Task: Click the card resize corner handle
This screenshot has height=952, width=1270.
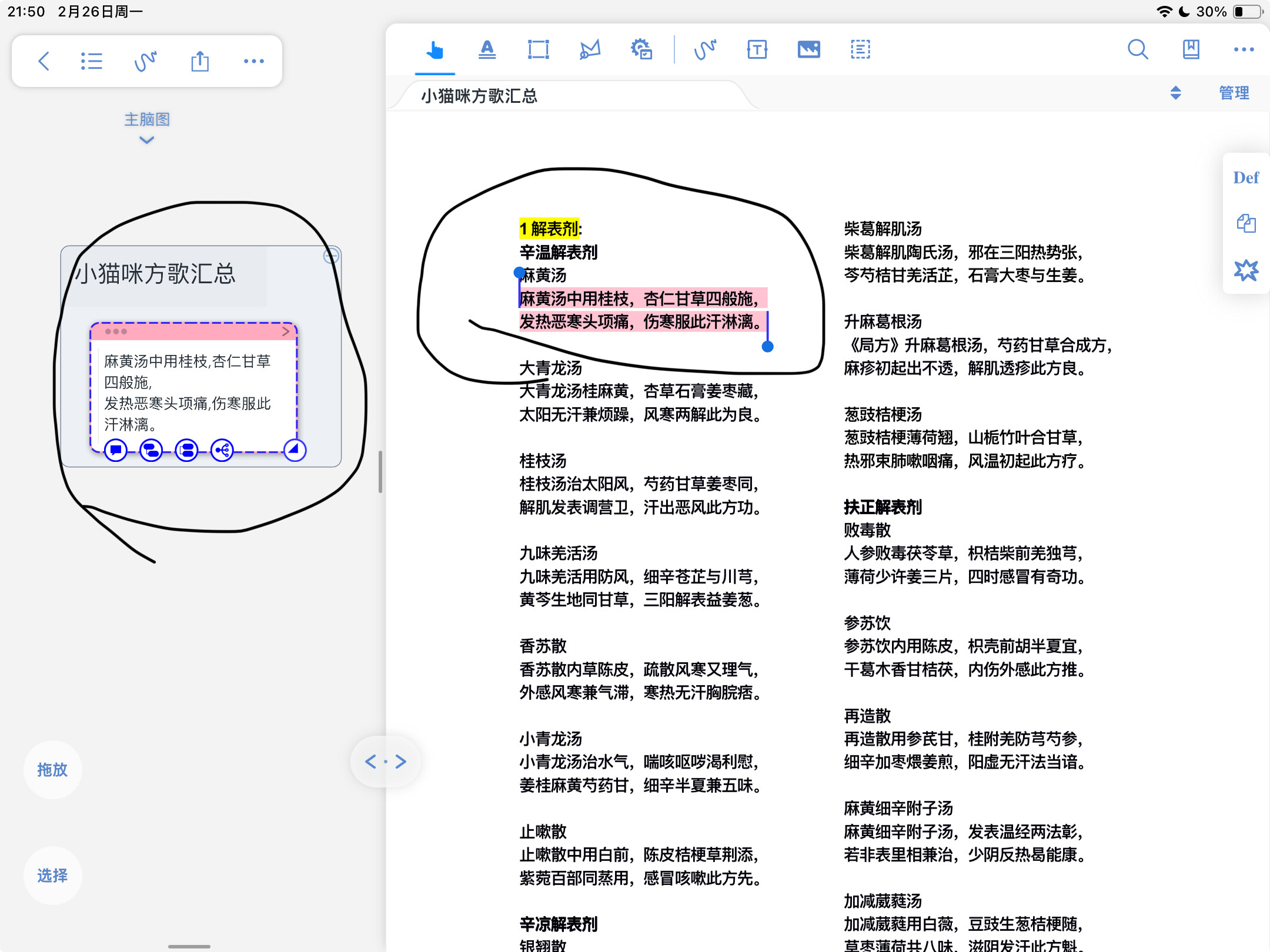Action: click(x=295, y=451)
